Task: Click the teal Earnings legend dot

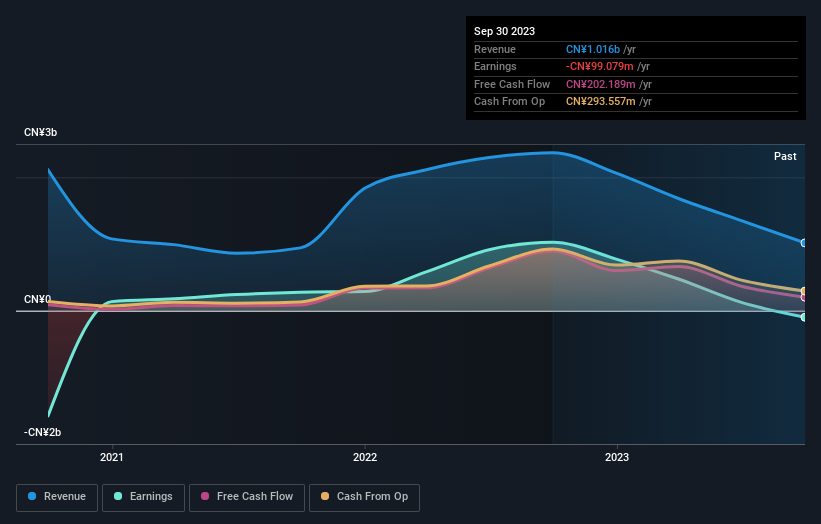Action: point(118,496)
